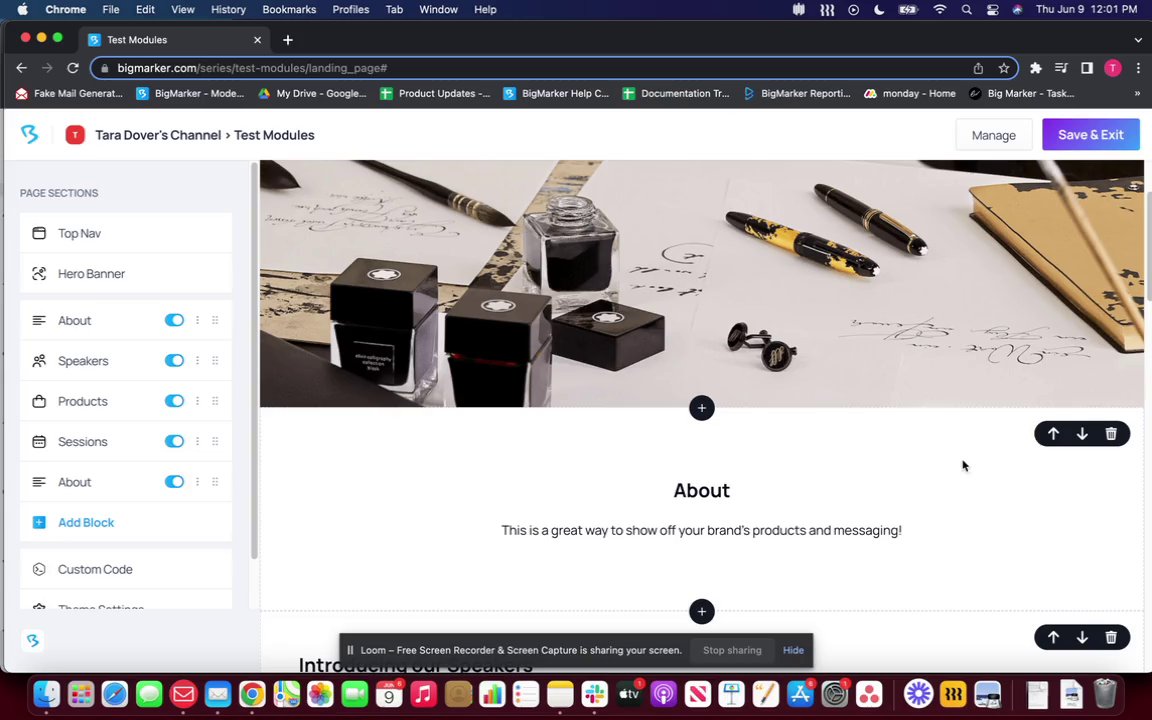Open the tab search dropdown arrow
The width and height of the screenshot is (1152, 720).
(x=1137, y=40)
